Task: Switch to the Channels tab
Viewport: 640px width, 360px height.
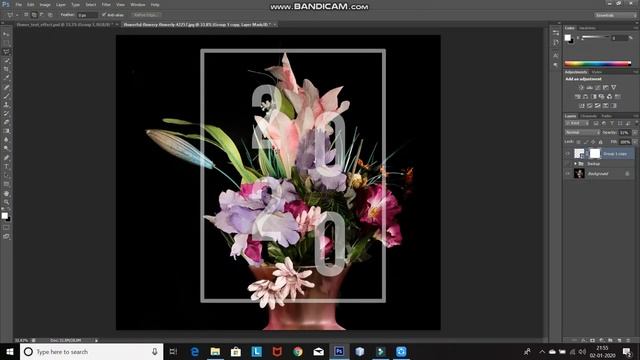Action: point(588,116)
